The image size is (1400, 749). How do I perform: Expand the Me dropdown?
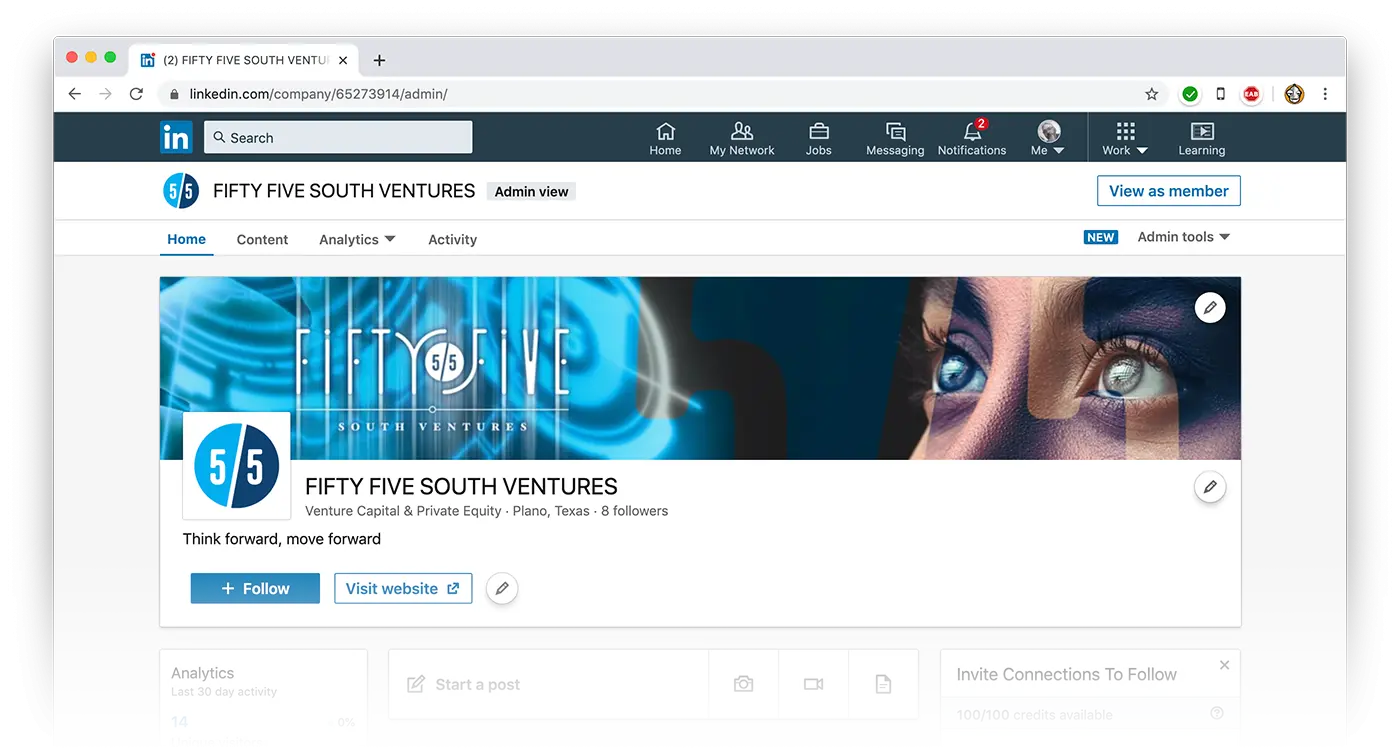(x=1048, y=138)
